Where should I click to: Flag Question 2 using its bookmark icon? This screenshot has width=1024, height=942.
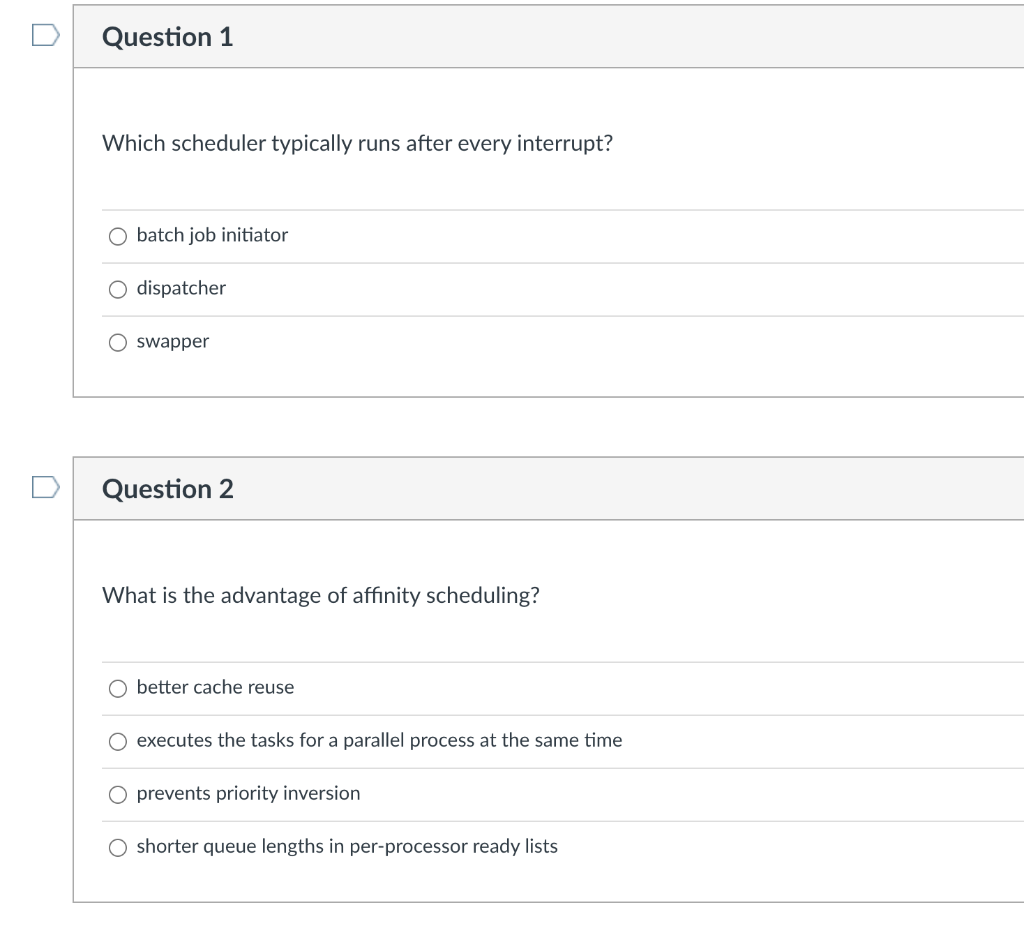pos(46,488)
